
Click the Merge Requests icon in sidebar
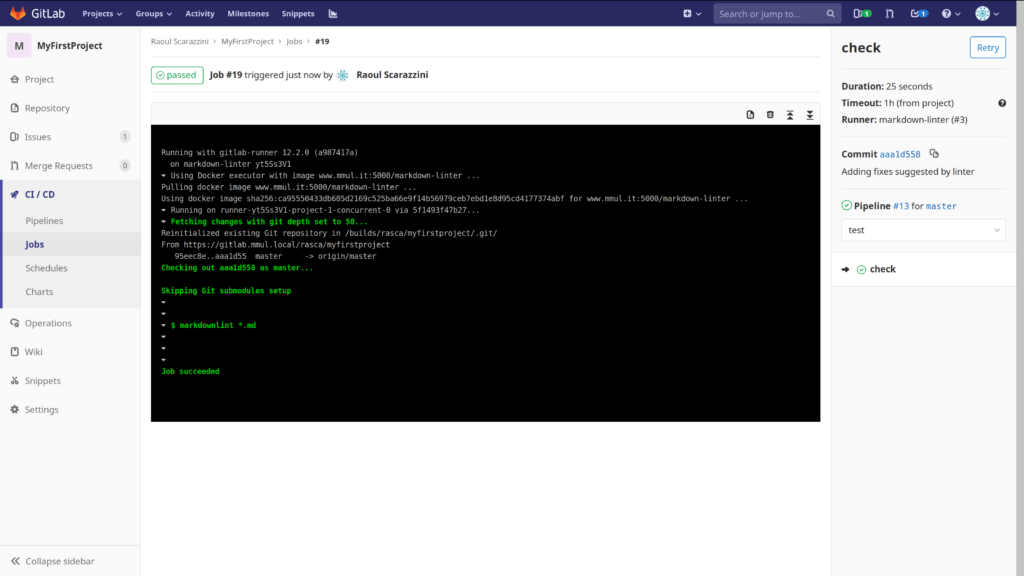click(14, 165)
